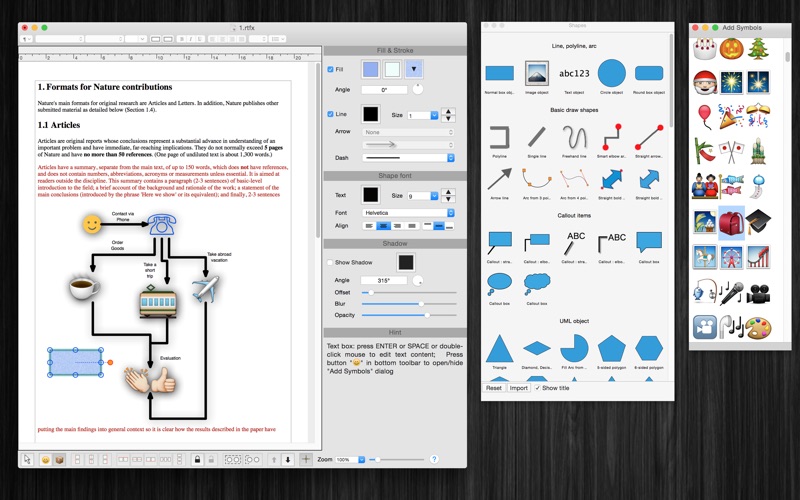
Task: Set shape text vertical align to top
Action: coord(428,226)
